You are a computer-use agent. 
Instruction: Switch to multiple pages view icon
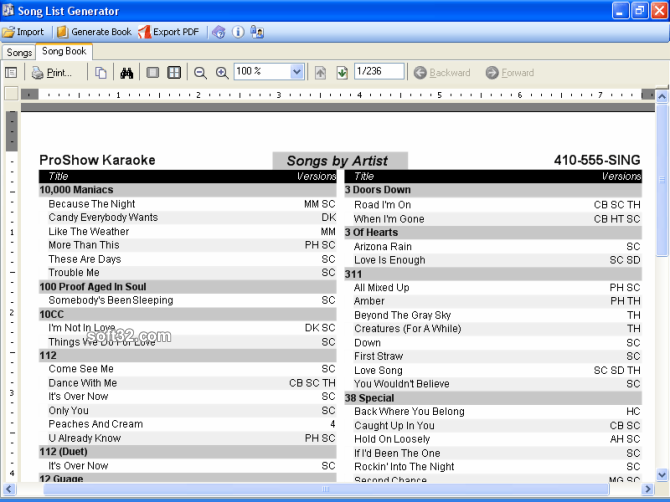[x=174, y=73]
